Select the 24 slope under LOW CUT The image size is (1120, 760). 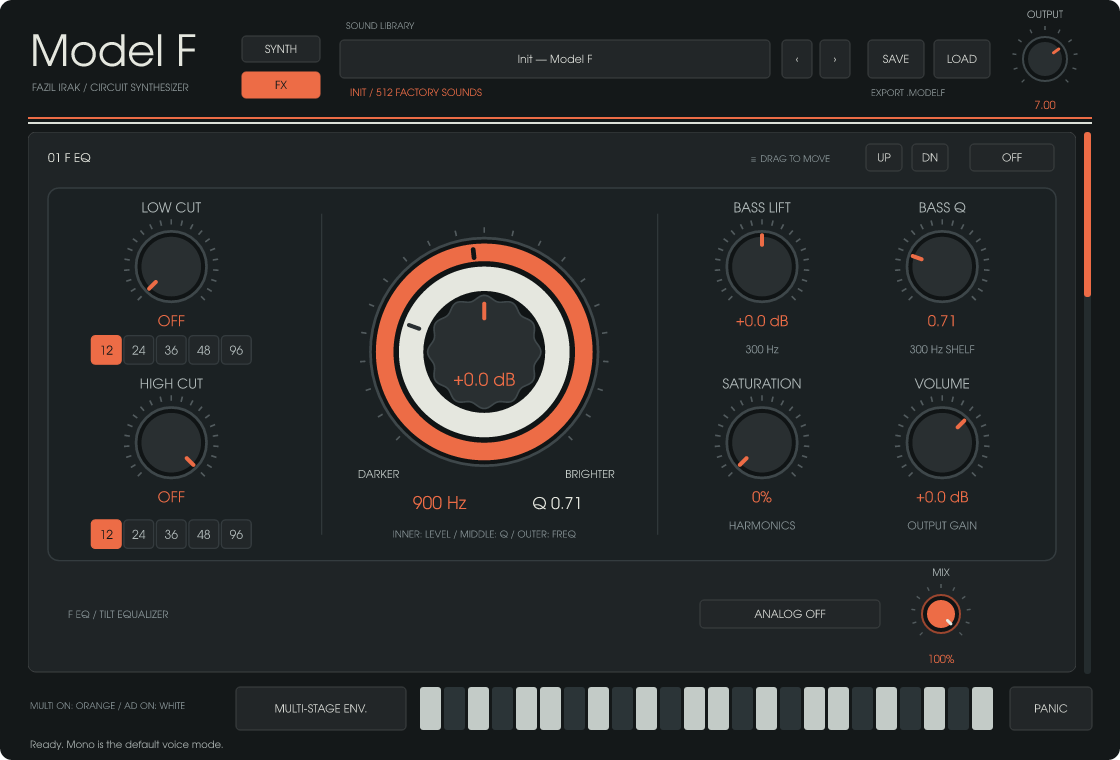139,350
